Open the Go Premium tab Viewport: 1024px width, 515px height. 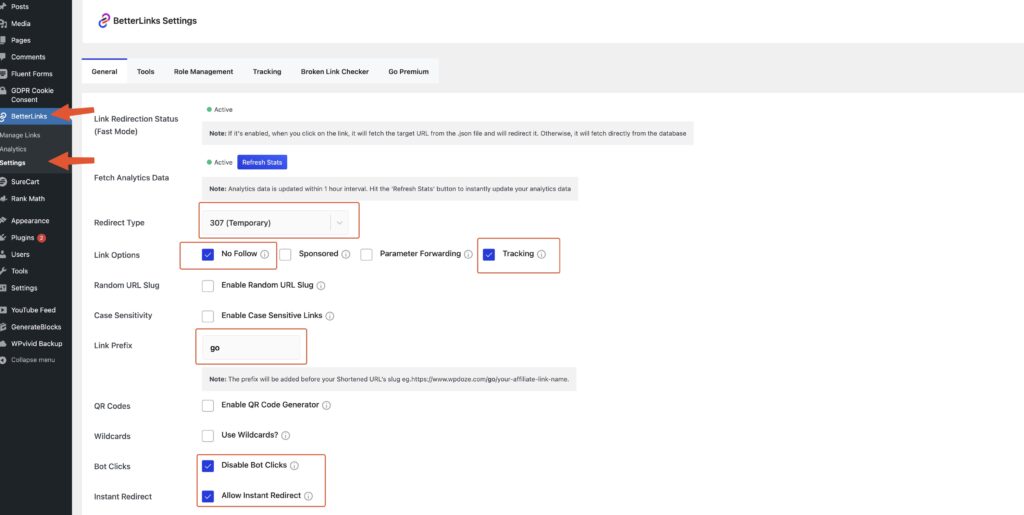(x=408, y=71)
